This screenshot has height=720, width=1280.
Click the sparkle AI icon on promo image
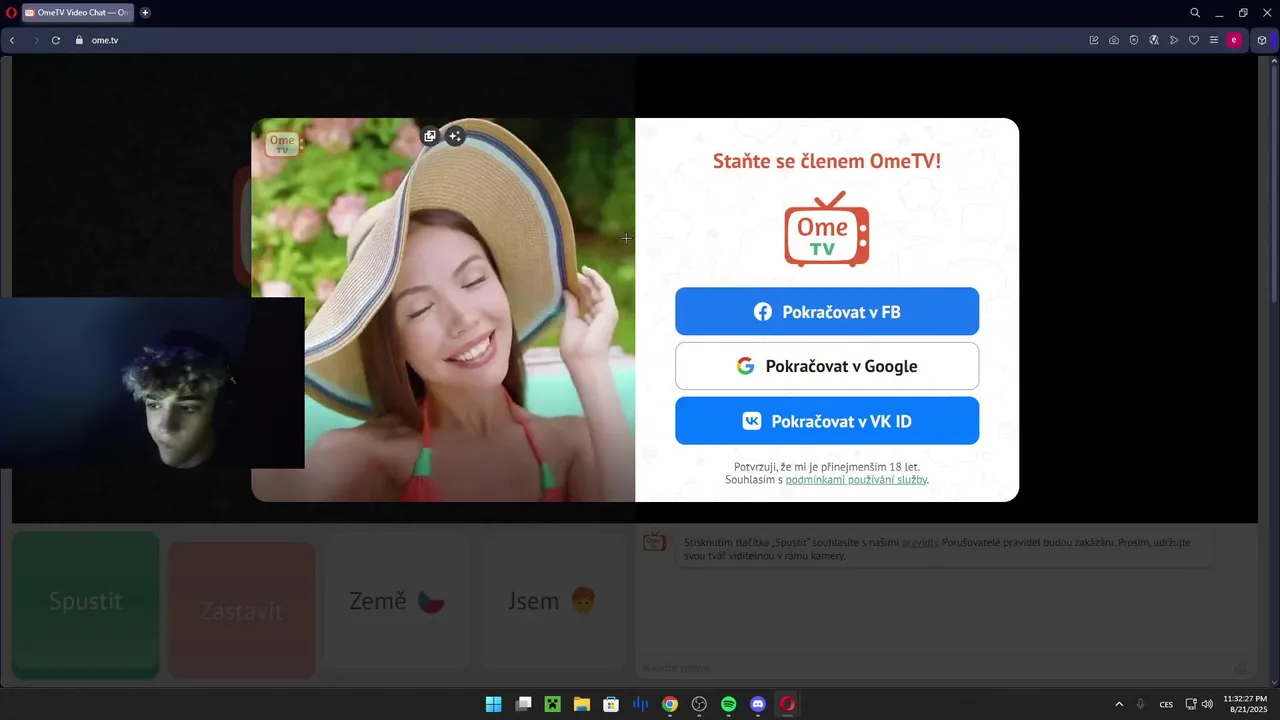pos(455,136)
